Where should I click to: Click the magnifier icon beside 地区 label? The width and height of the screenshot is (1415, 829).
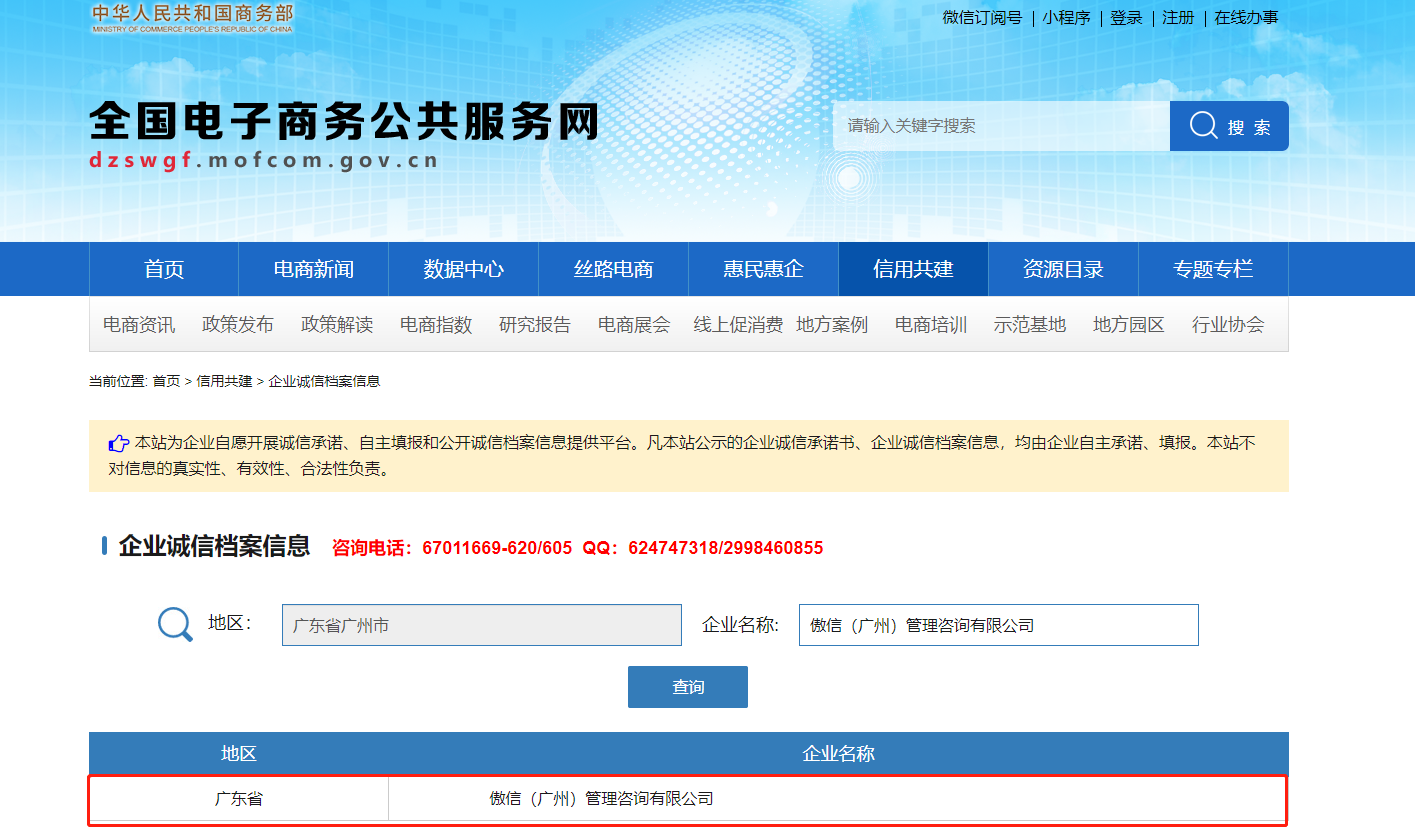tap(175, 625)
